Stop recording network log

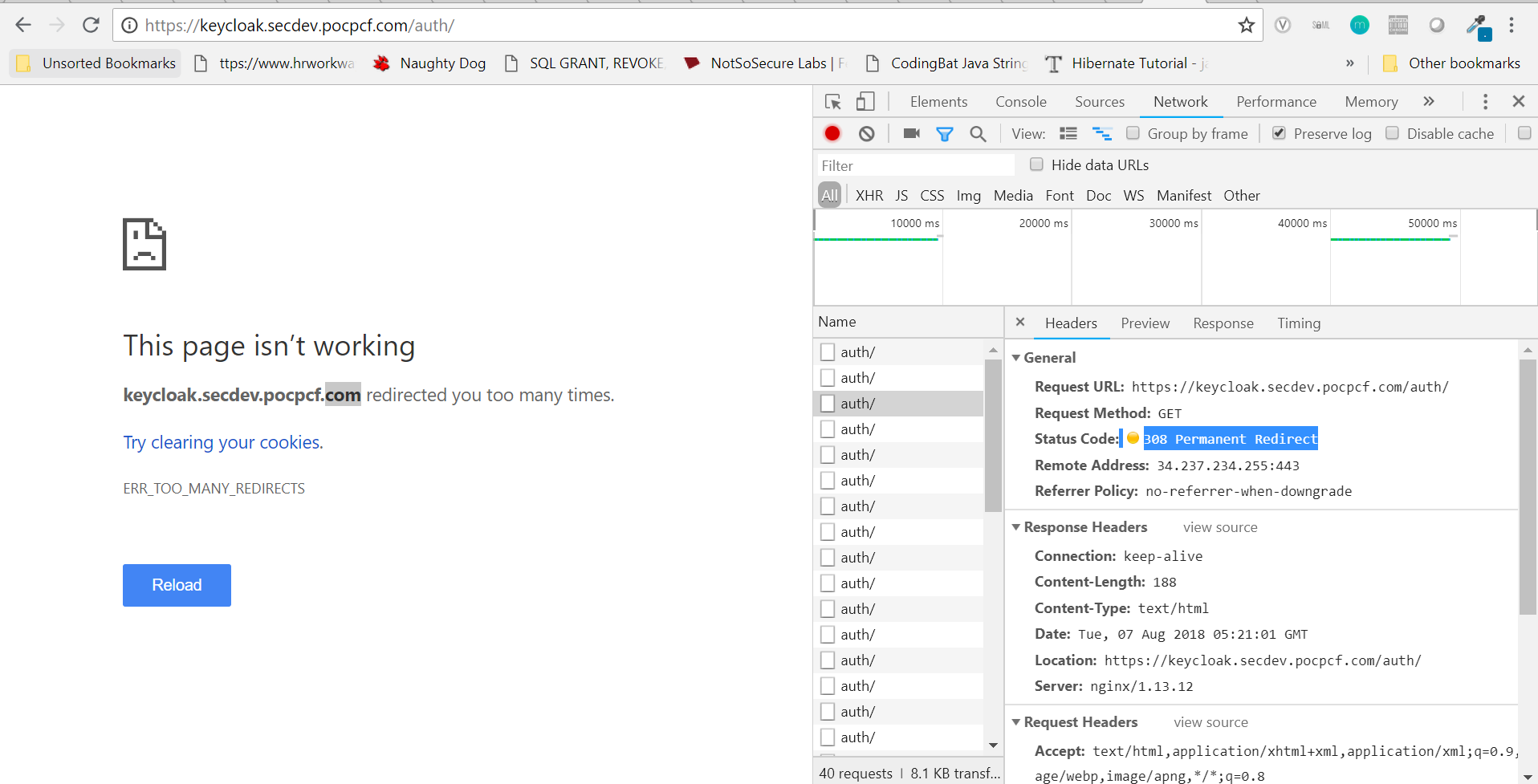pos(832,133)
